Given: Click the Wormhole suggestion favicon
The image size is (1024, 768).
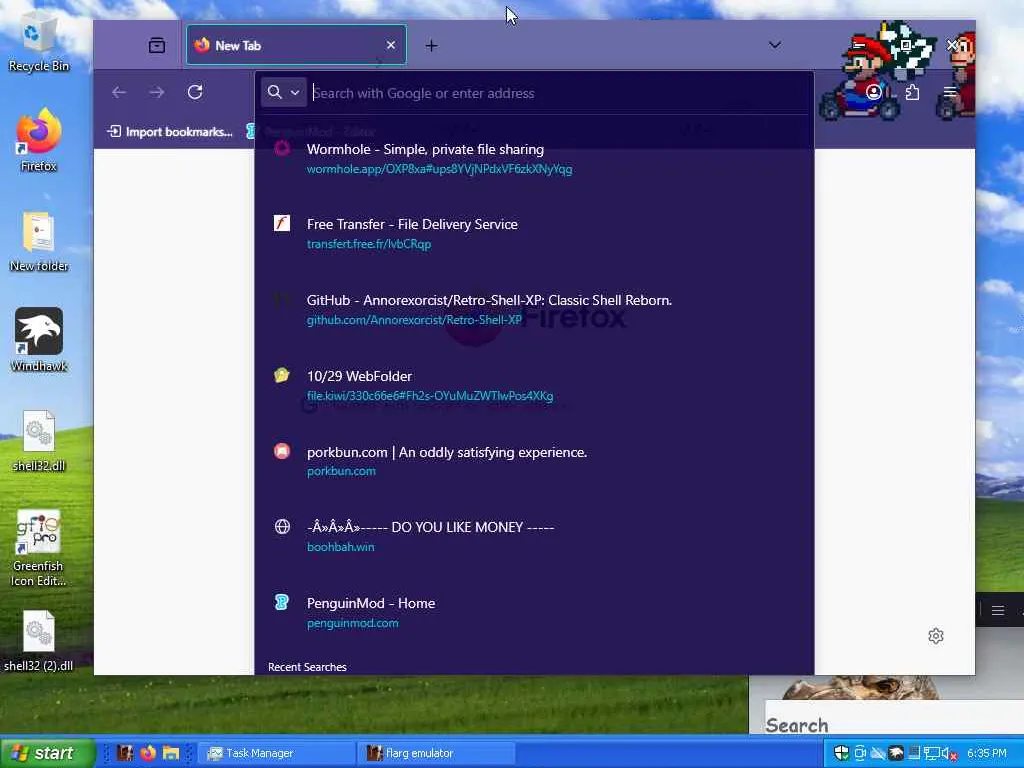Looking at the screenshot, I should point(281,148).
